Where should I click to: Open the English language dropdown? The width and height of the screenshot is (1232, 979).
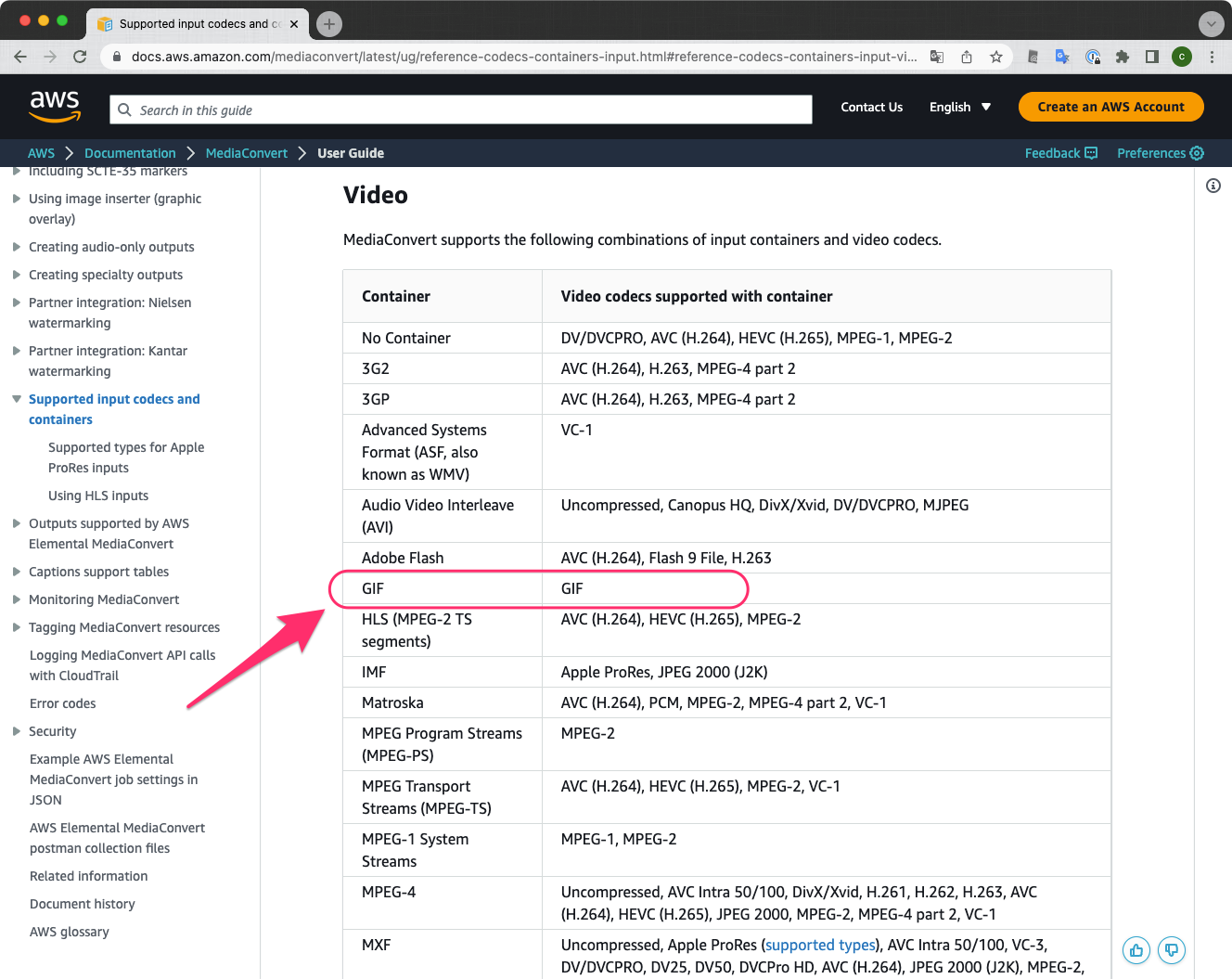click(x=960, y=107)
